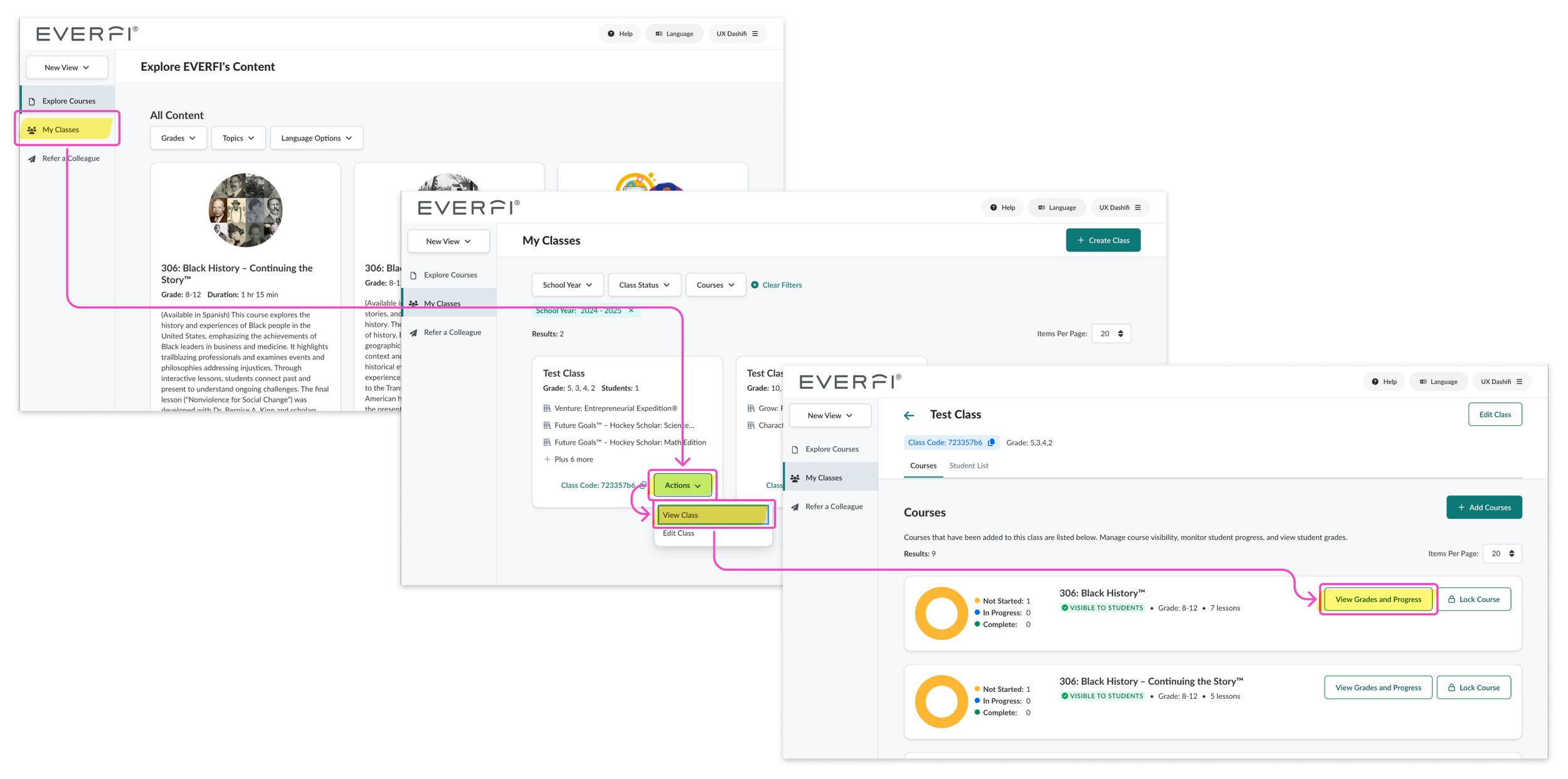The image size is (1568, 779).
Task: Copy class code 723357b6 using clipboard icon
Action: tap(992, 442)
